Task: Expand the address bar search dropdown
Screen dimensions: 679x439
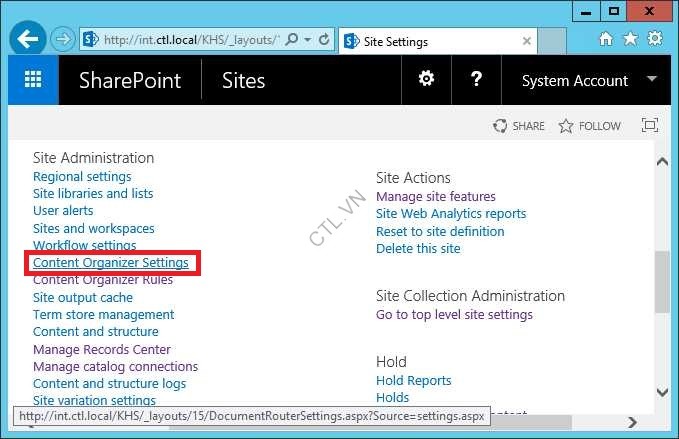Action: click(x=307, y=40)
